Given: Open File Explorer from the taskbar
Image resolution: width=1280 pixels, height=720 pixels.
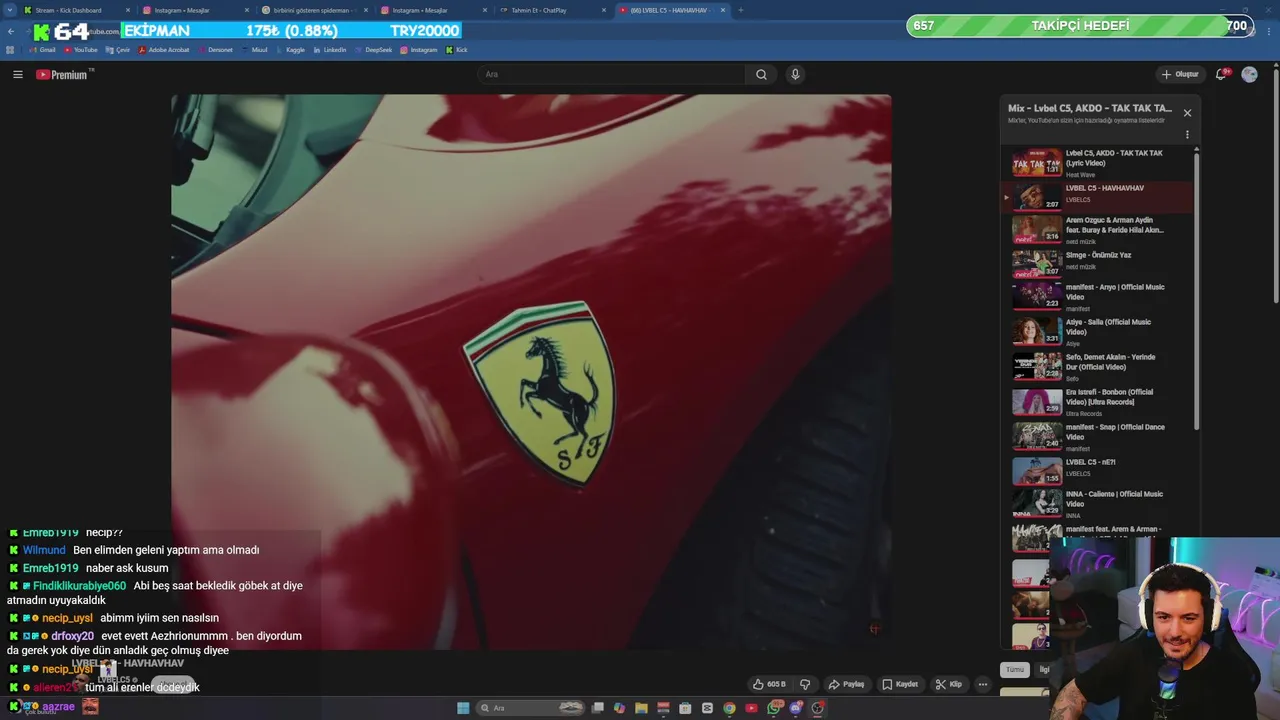Looking at the screenshot, I should click(641, 708).
